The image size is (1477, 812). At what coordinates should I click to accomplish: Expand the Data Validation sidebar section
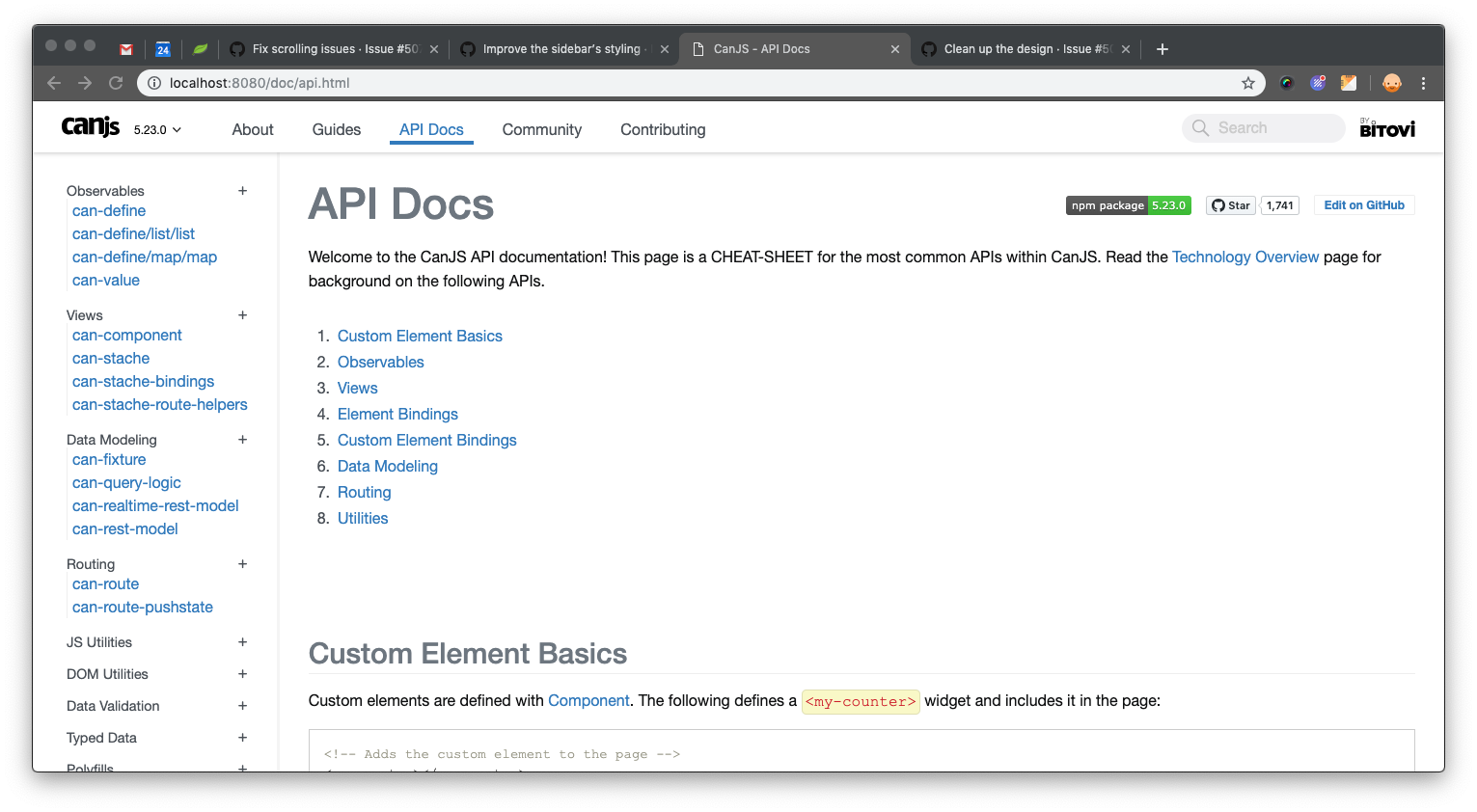pyautogui.click(x=243, y=706)
